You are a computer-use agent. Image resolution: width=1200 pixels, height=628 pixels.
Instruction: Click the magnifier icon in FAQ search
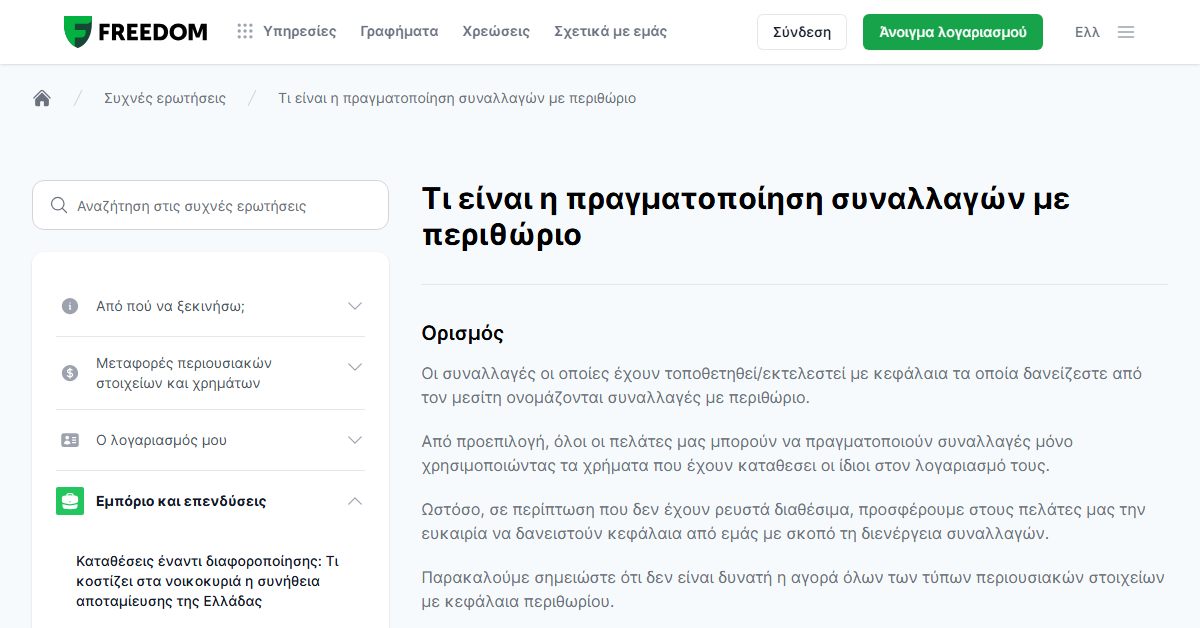pyautogui.click(x=59, y=205)
